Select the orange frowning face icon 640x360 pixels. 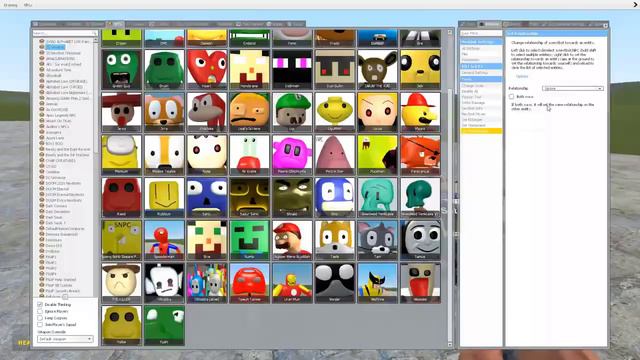249,112
